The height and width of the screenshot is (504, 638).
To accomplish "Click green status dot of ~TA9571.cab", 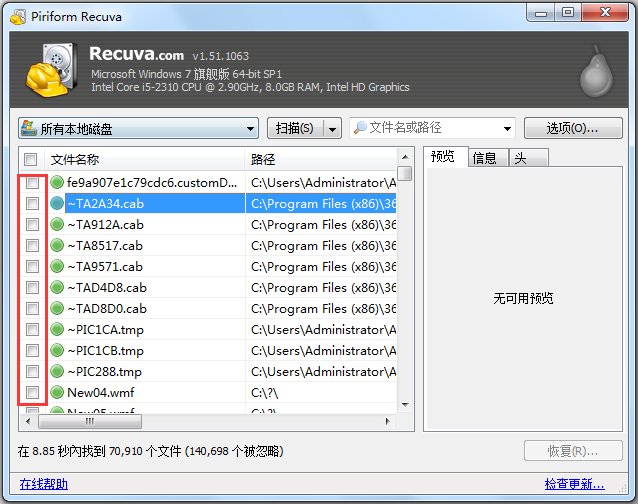I will (x=57, y=266).
